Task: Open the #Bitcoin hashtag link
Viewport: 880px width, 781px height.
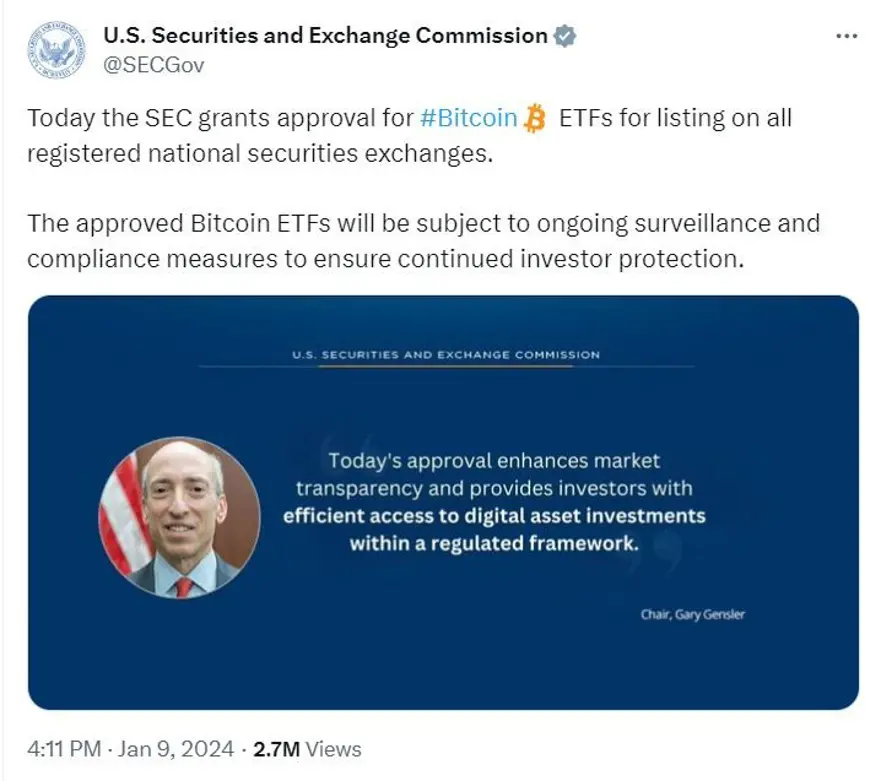Action: click(x=468, y=119)
